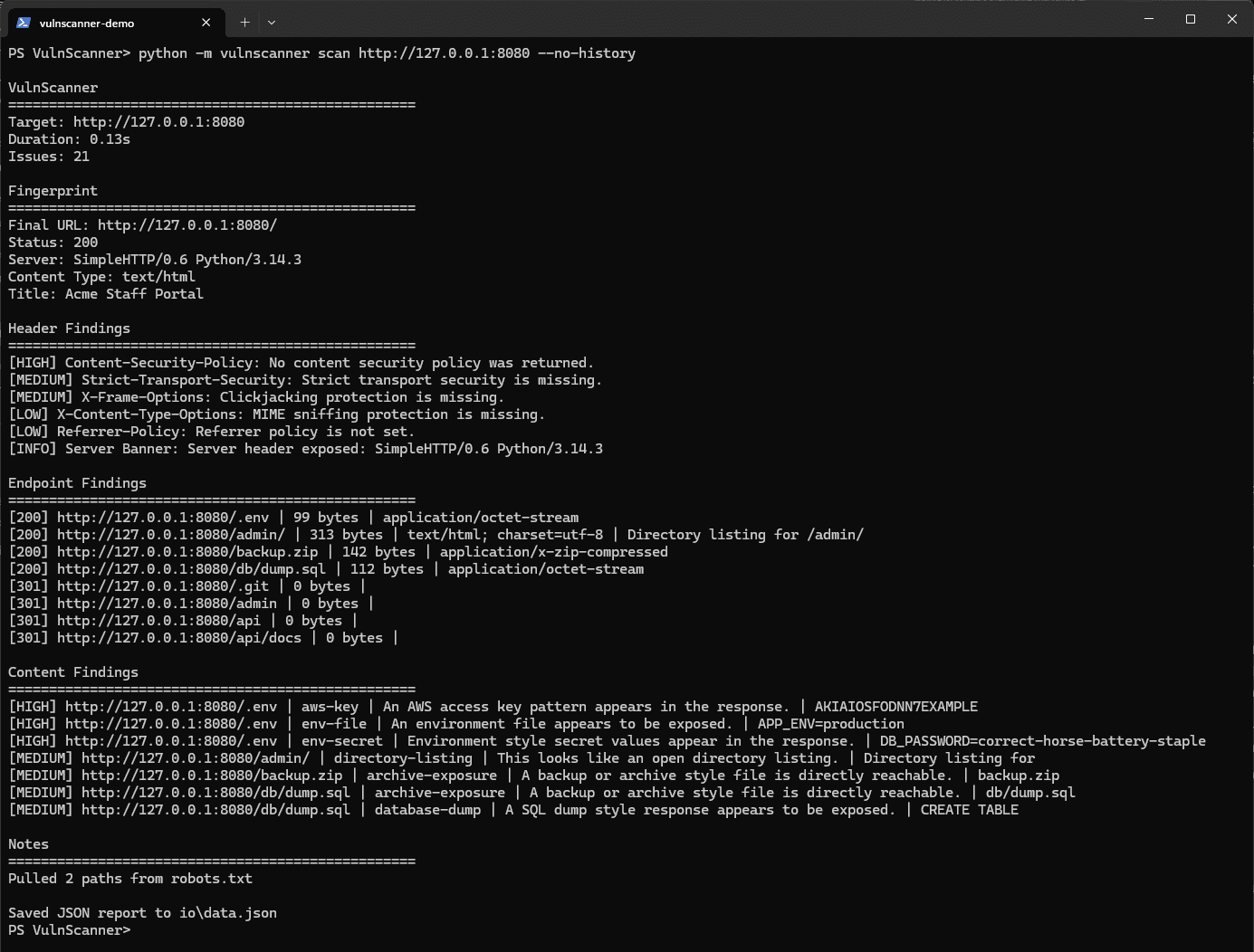The width and height of the screenshot is (1254, 952).
Task: Click the db/dump.sql 112 bytes endpoint row
Action: coord(326,569)
